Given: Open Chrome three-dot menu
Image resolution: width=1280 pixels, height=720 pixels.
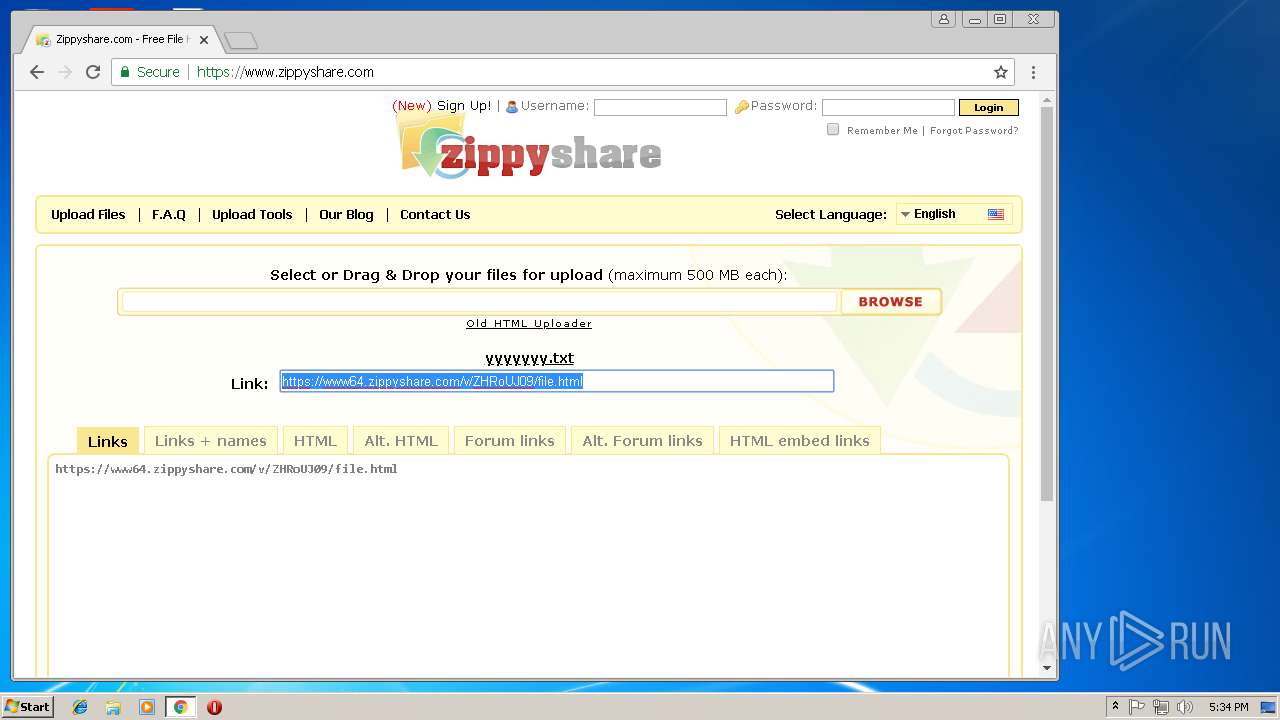Looking at the screenshot, I should [1033, 72].
